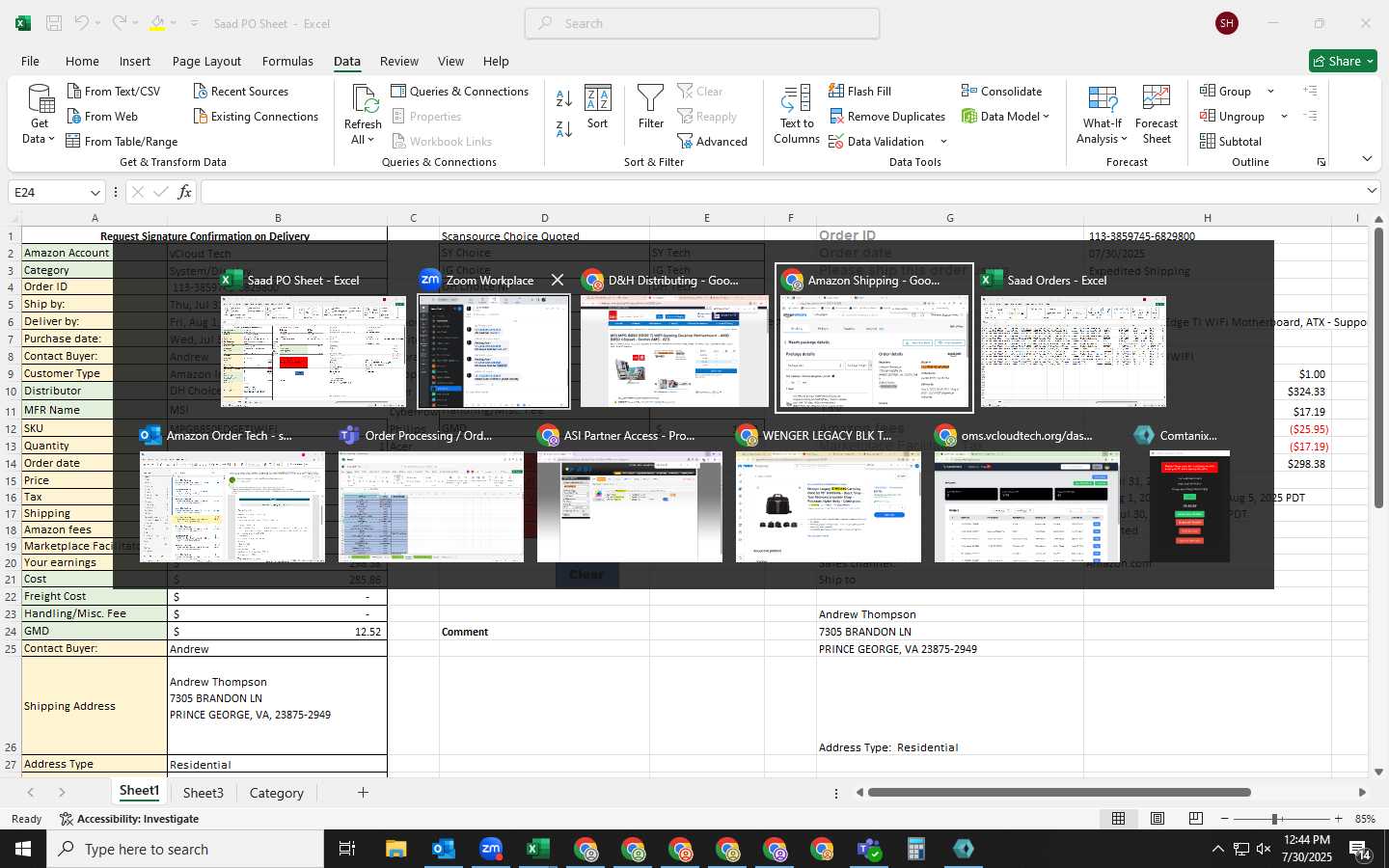Expand Ungroup dropdown arrow
This screenshot has height=868, width=1389.
click(x=1284, y=117)
